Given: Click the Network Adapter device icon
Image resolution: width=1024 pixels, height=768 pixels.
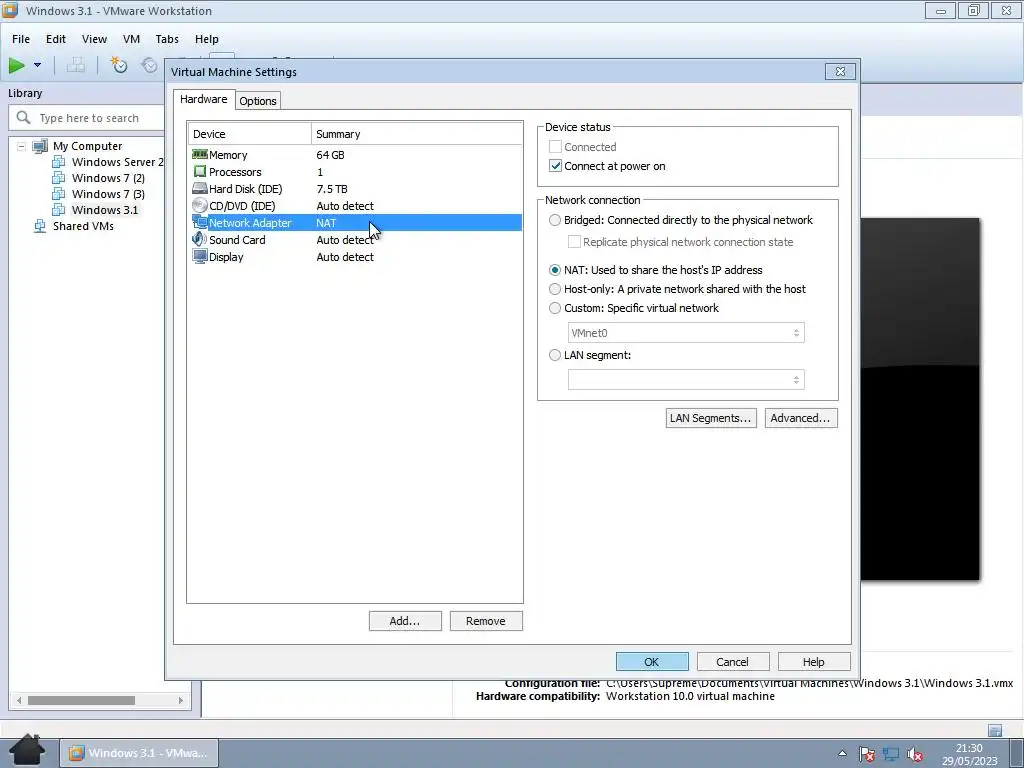Looking at the screenshot, I should tap(200, 222).
